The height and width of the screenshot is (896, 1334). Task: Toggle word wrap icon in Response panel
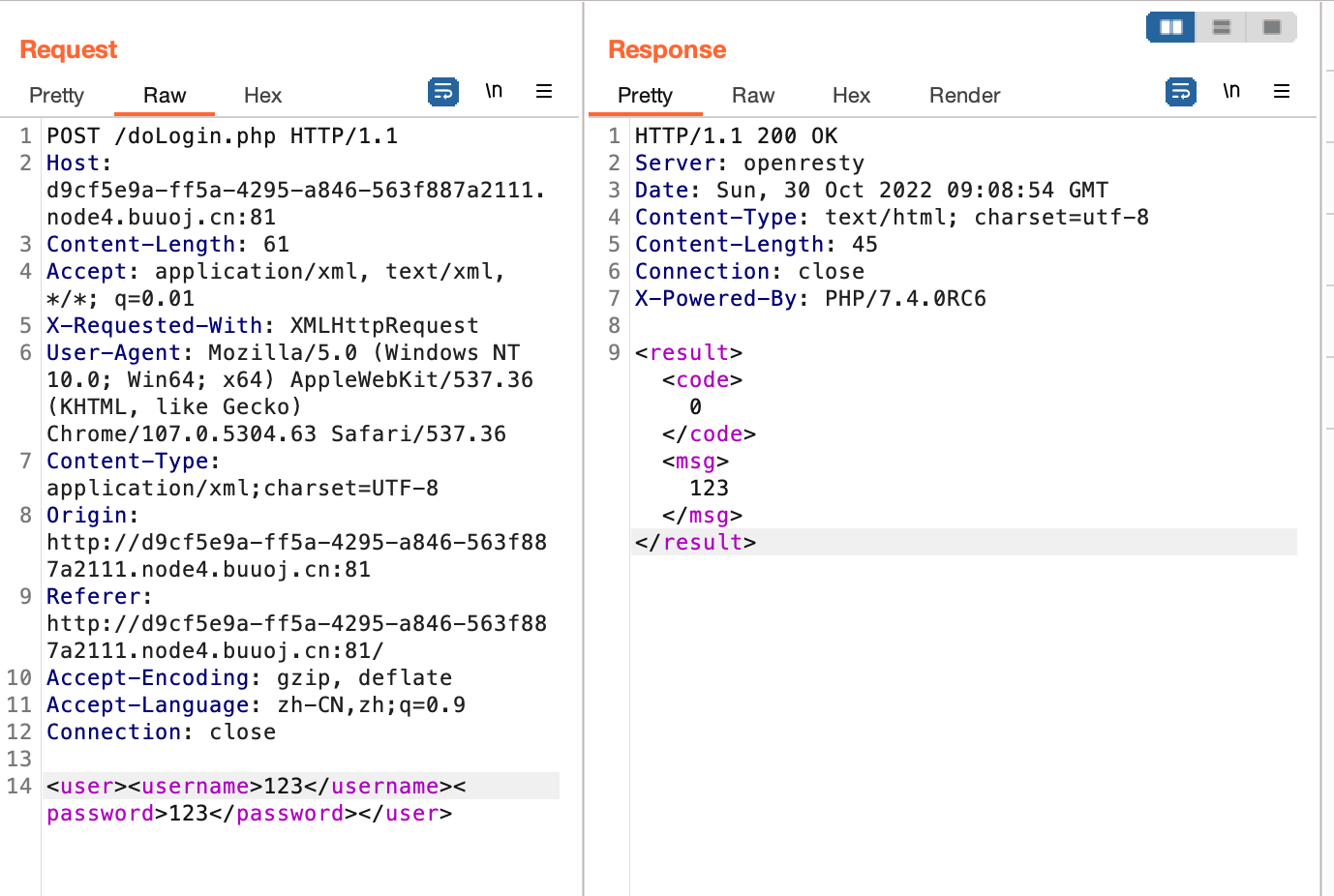click(1181, 92)
